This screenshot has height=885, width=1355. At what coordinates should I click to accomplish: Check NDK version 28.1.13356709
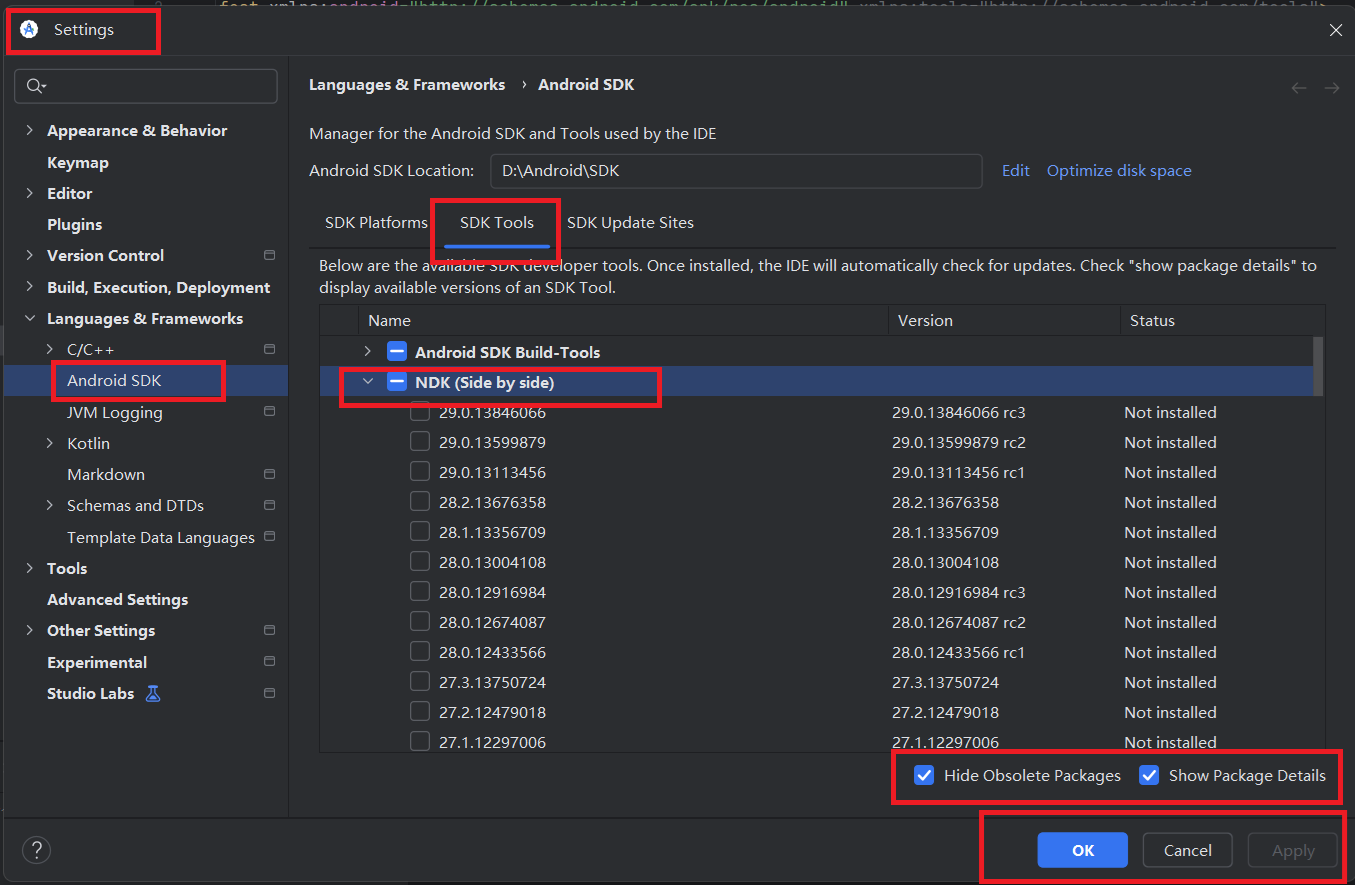tap(420, 532)
